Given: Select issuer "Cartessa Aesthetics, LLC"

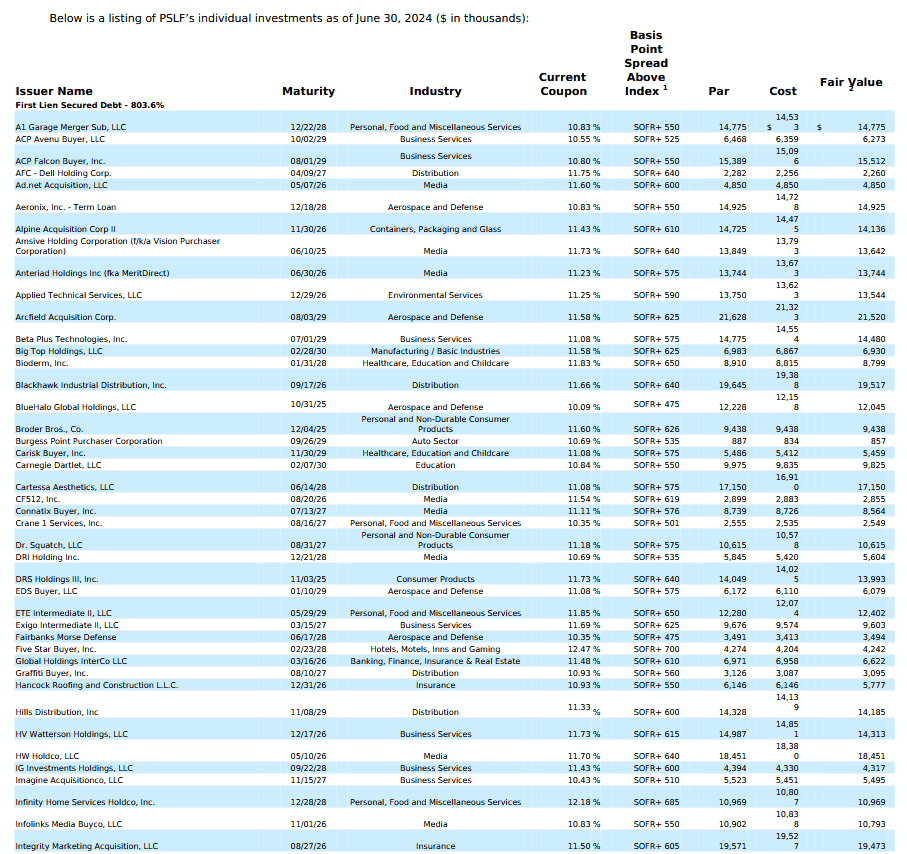Looking at the screenshot, I should tap(65, 488).
